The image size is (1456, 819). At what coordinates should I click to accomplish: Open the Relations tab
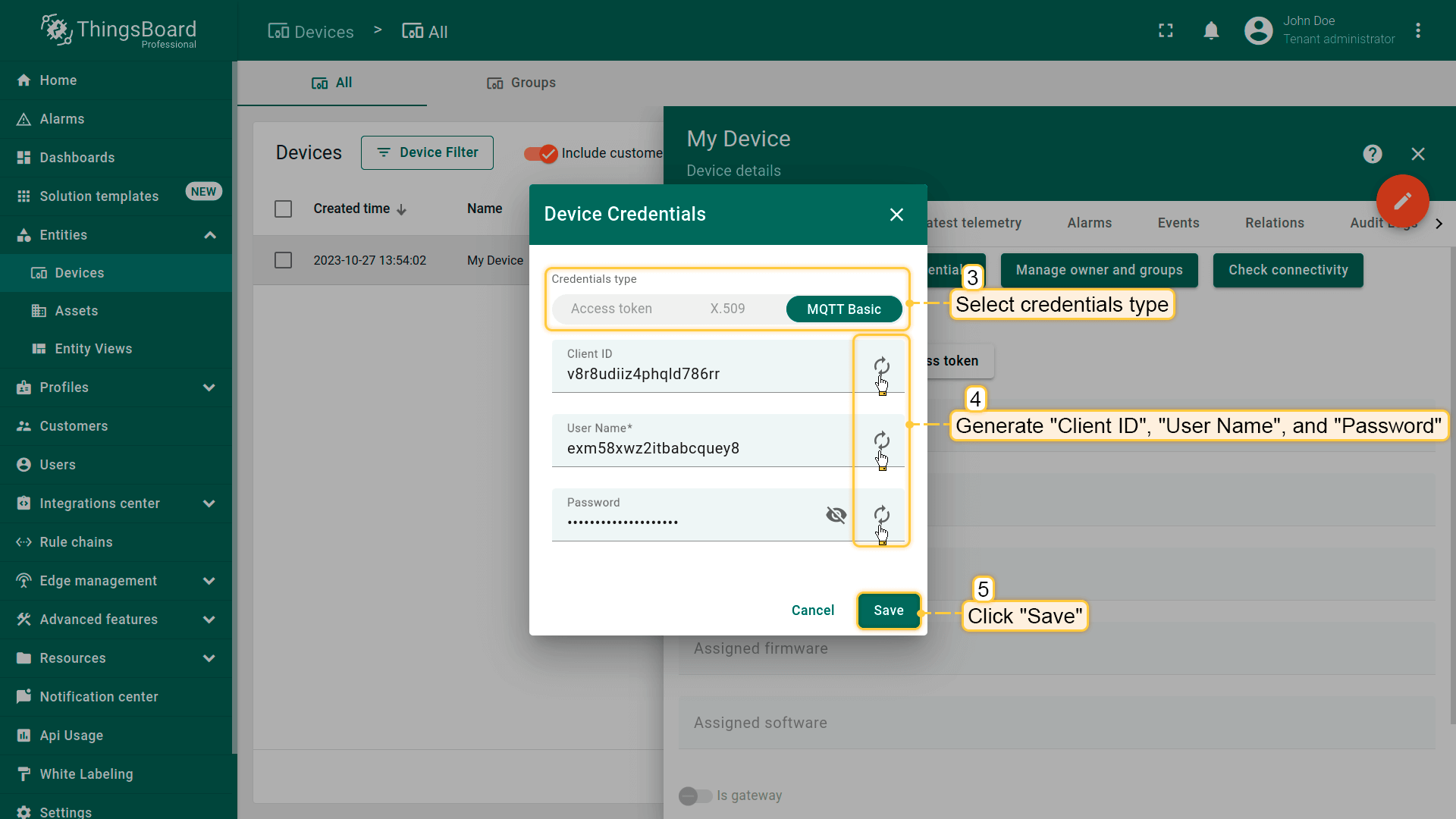(x=1274, y=223)
